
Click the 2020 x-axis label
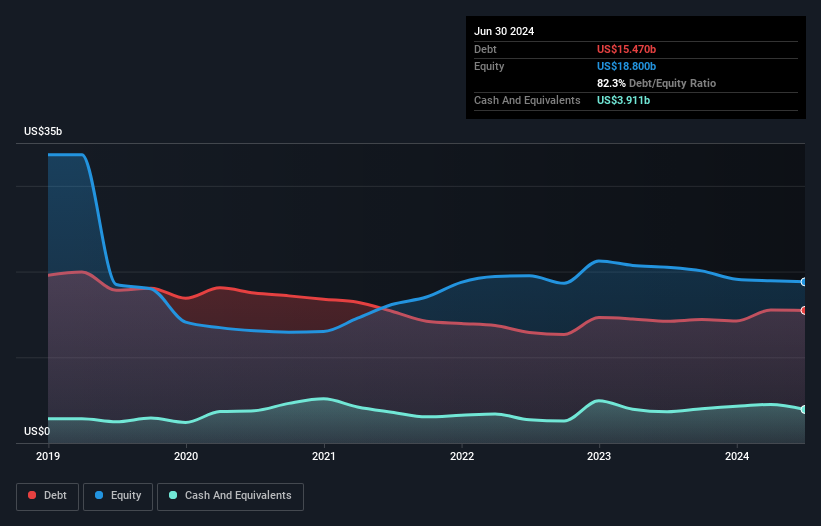point(186,456)
